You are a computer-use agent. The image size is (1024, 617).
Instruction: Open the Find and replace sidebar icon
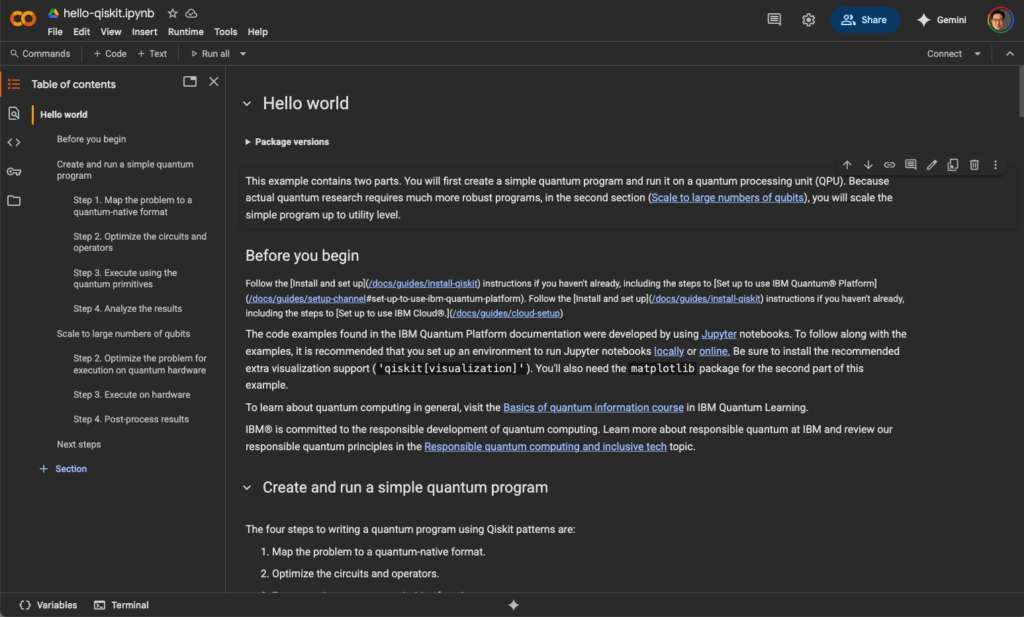pos(14,114)
